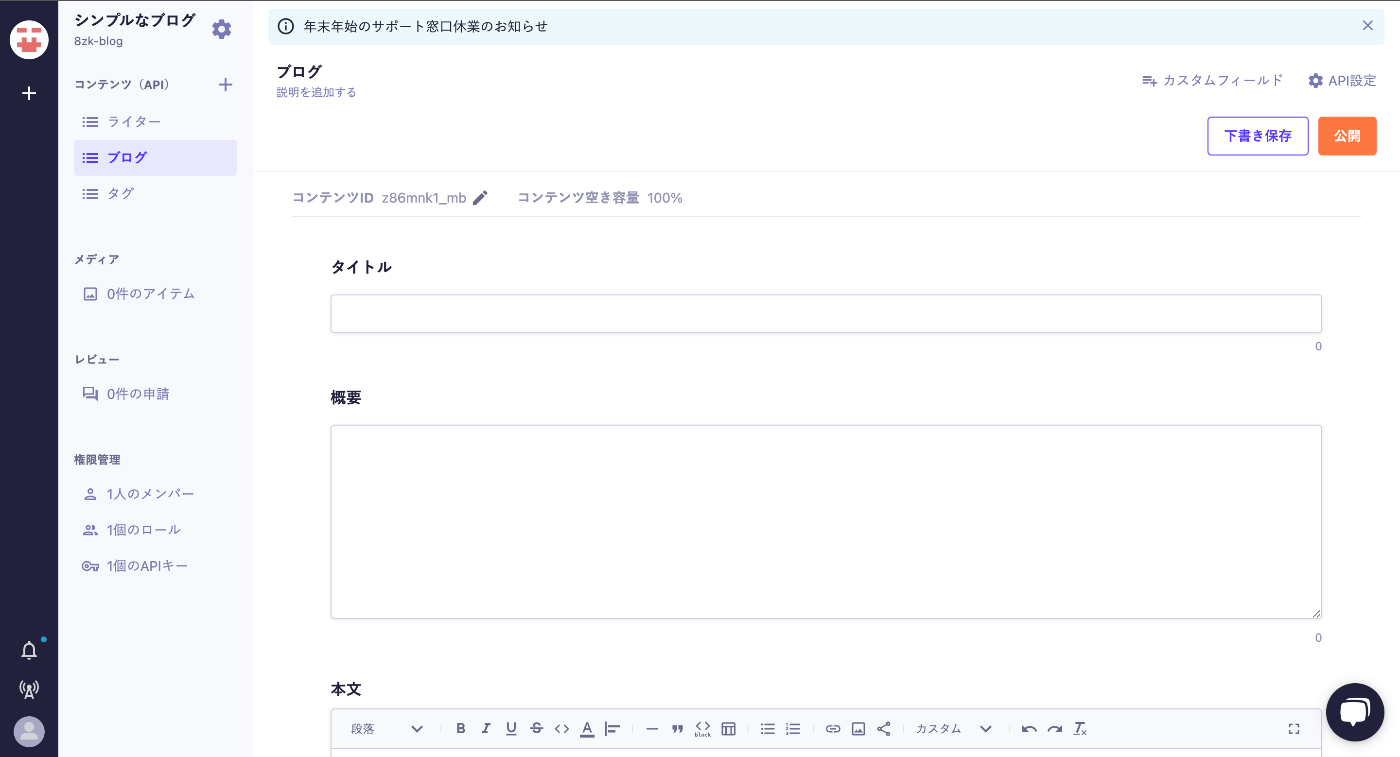Image resolution: width=1400 pixels, height=757 pixels.
Task: Insert an image into body
Action: pyautogui.click(x=858, y=729)
